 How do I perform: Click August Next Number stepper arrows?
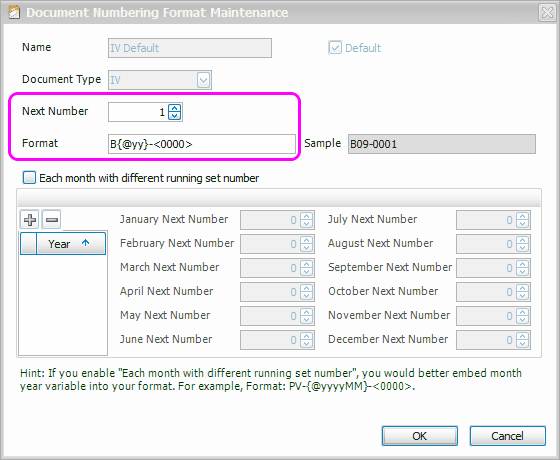point(522,244)
